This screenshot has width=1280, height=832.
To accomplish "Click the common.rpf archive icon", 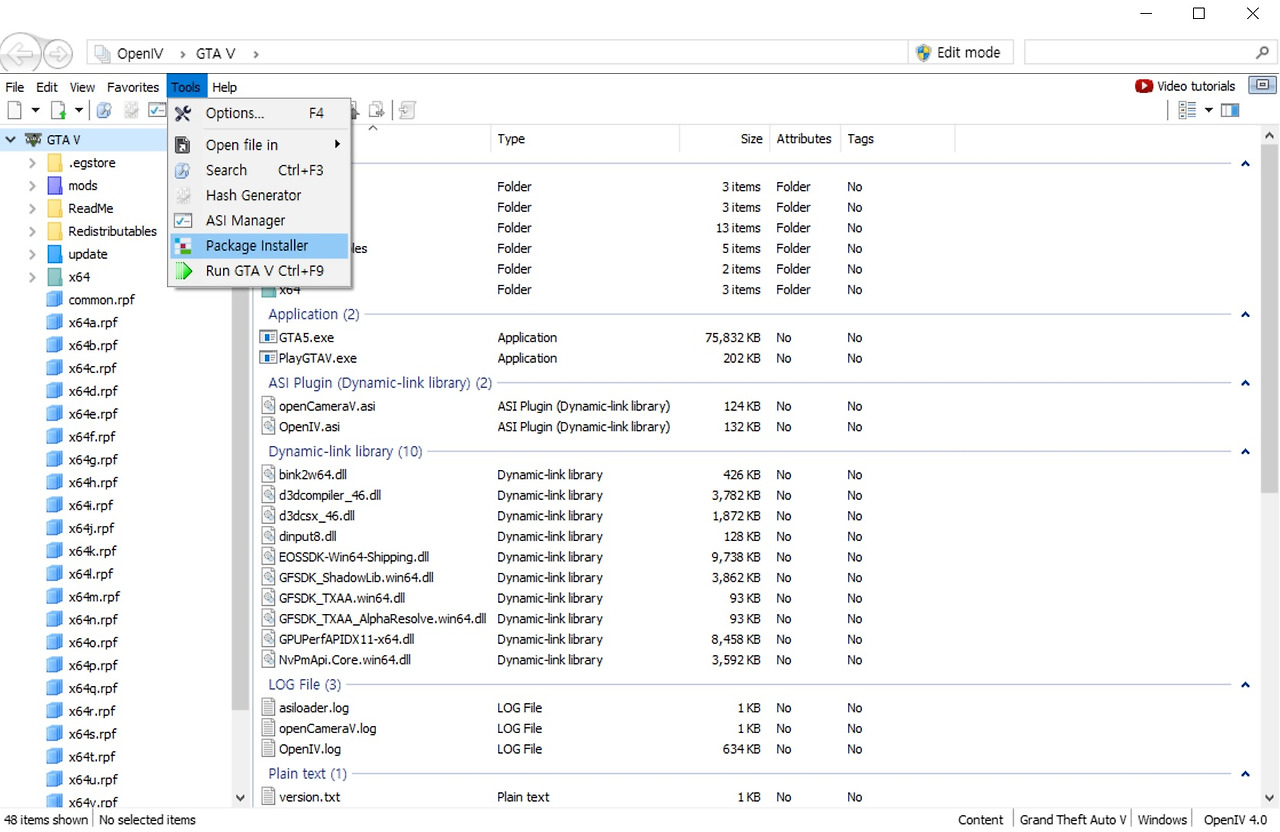I will coord(55,300).
